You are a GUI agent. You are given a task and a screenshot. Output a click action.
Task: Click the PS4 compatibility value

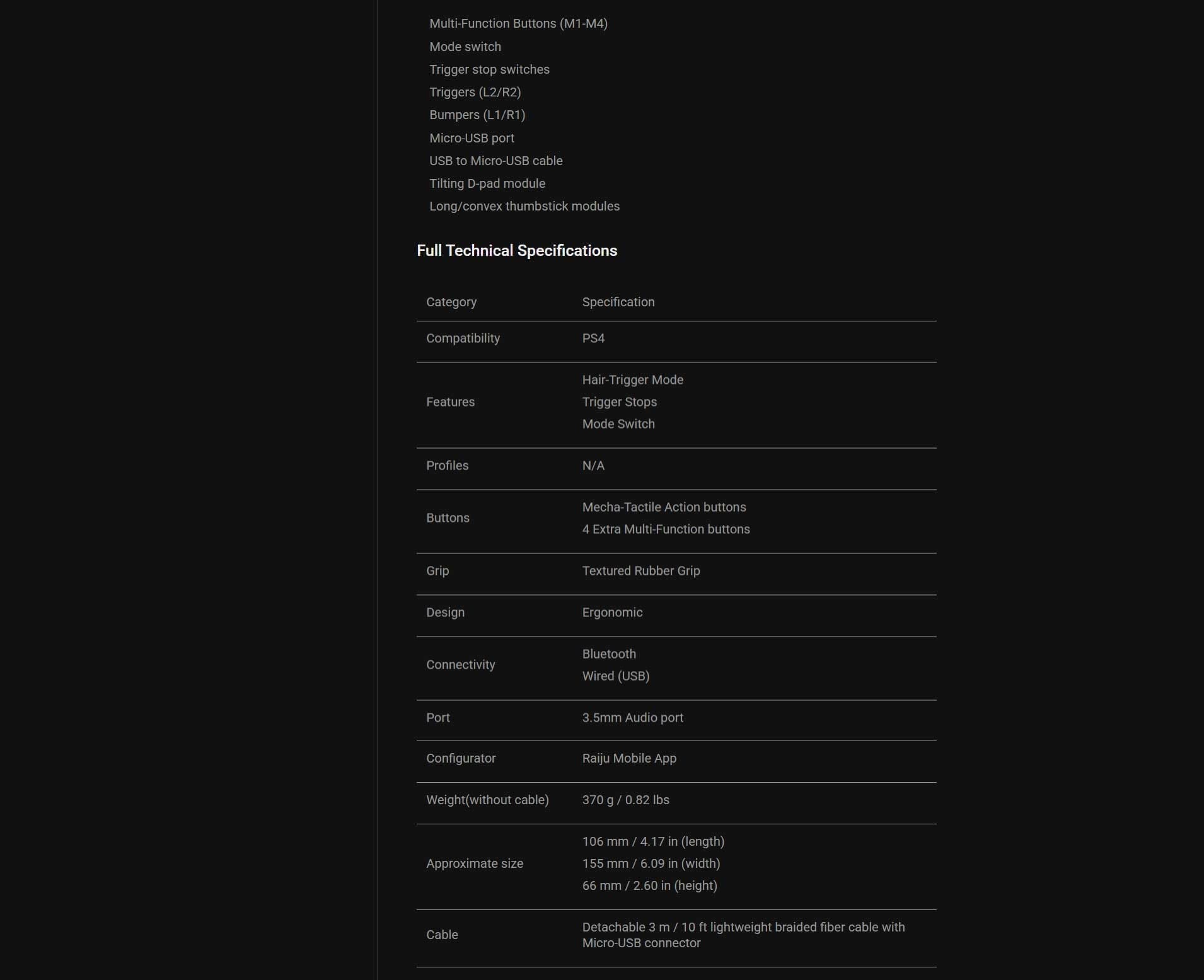(x=593, y=338)
